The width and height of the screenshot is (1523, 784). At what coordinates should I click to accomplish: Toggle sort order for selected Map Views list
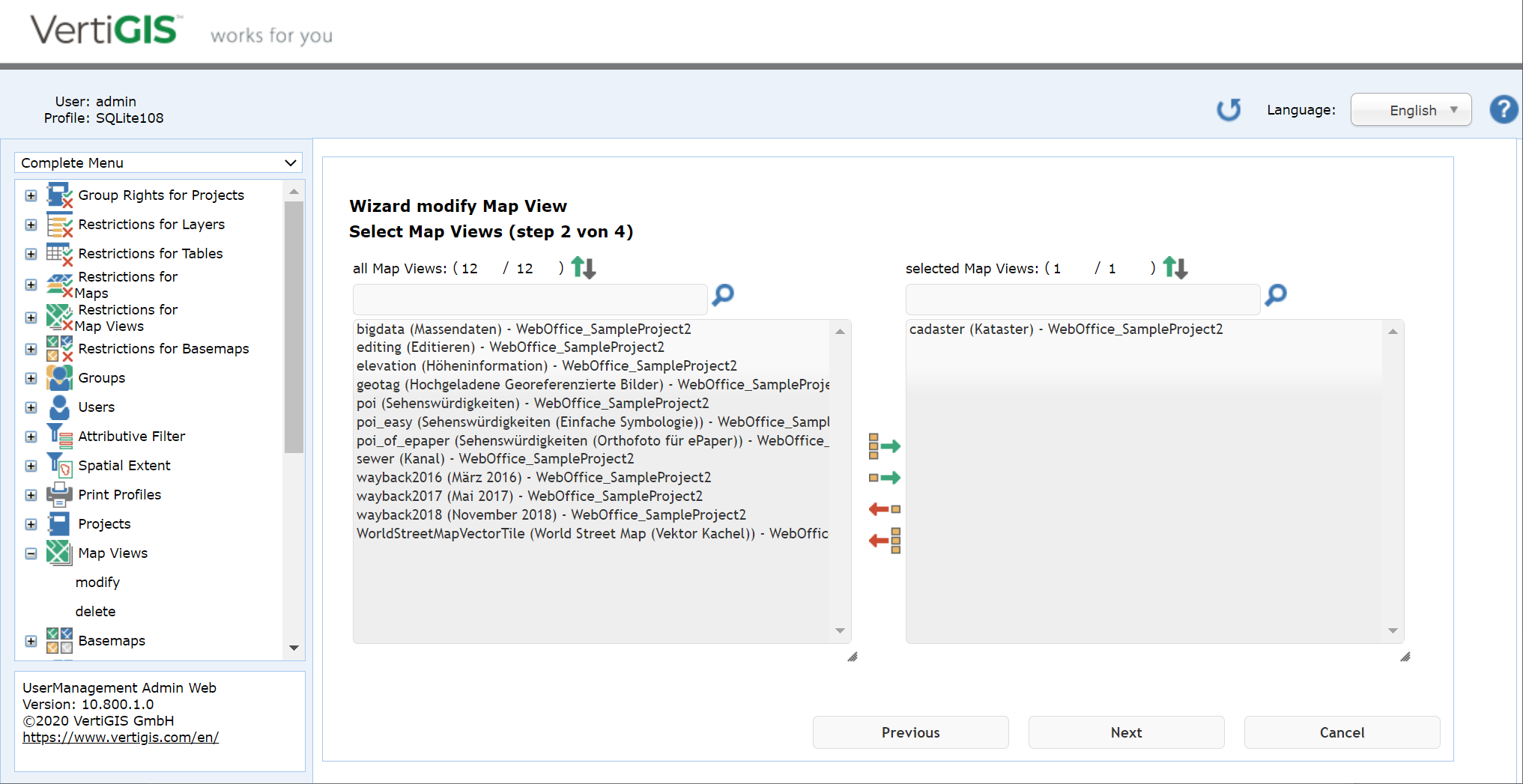tap(1175, 267)
